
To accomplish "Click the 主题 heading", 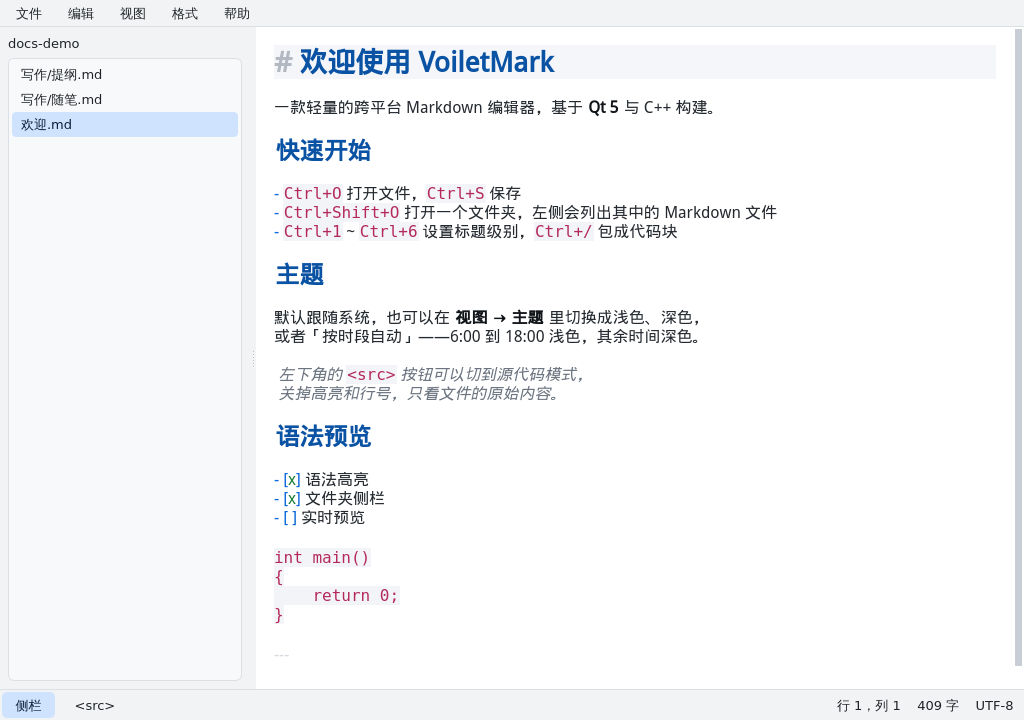I will pos(300,274).
